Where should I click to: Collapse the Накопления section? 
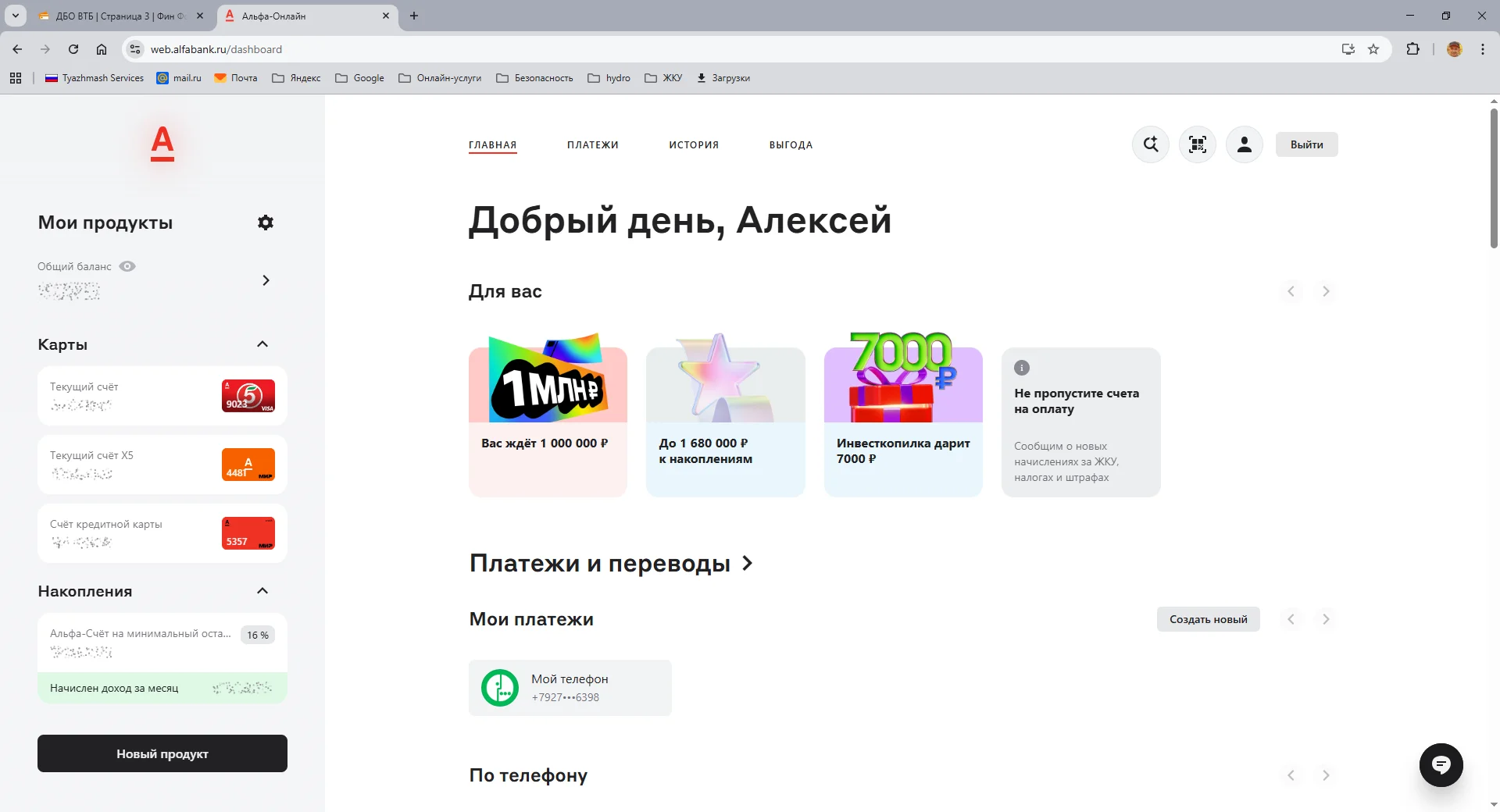(x=262, y=591)
